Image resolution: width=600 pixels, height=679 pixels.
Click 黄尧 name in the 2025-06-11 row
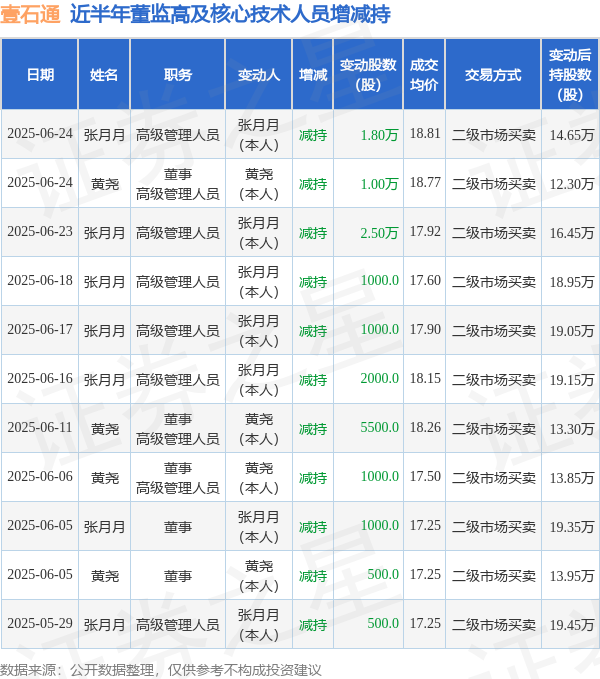coord(105,429)
